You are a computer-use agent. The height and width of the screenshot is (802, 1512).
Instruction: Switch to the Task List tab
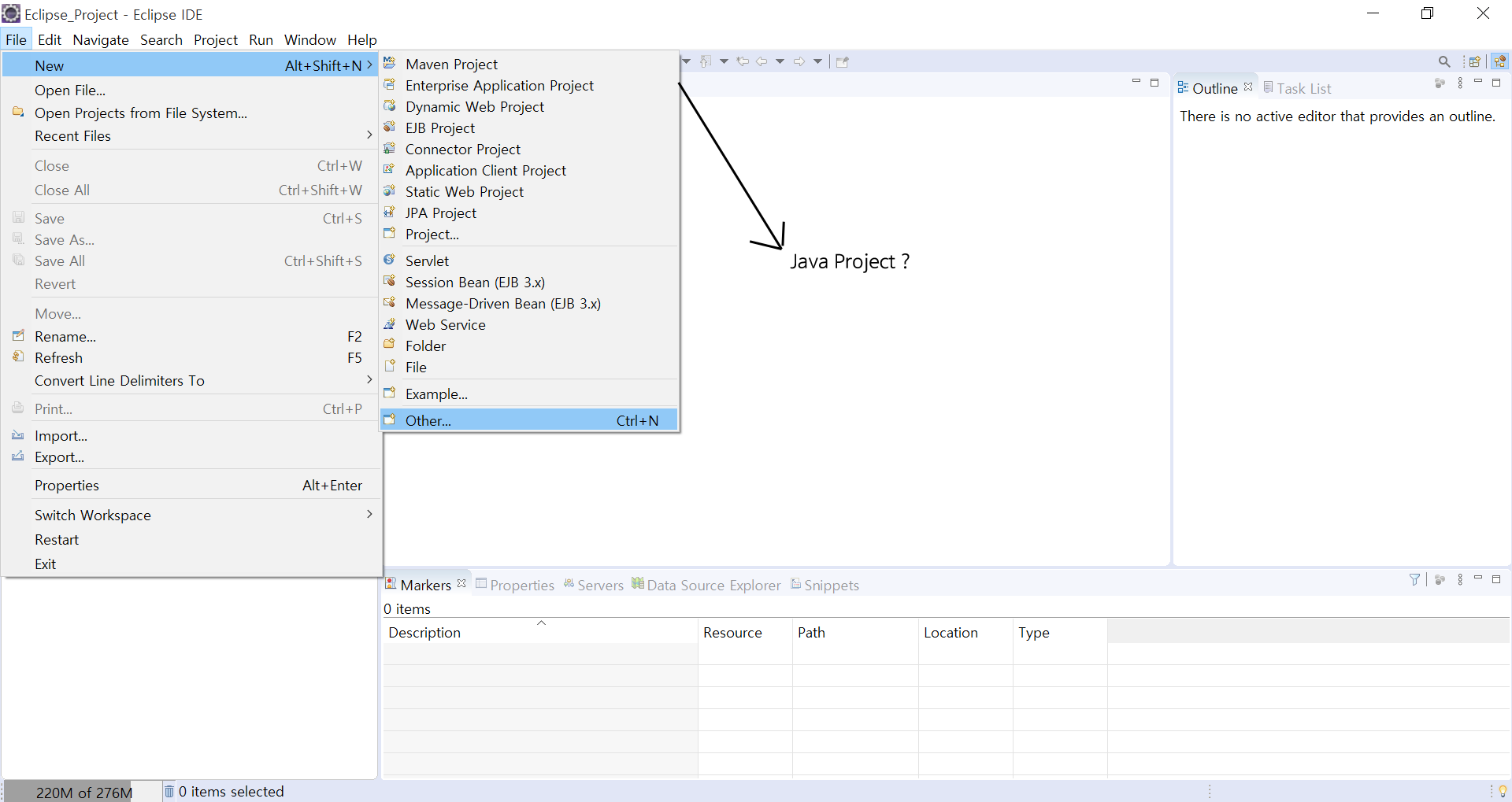pos(1297,88)
